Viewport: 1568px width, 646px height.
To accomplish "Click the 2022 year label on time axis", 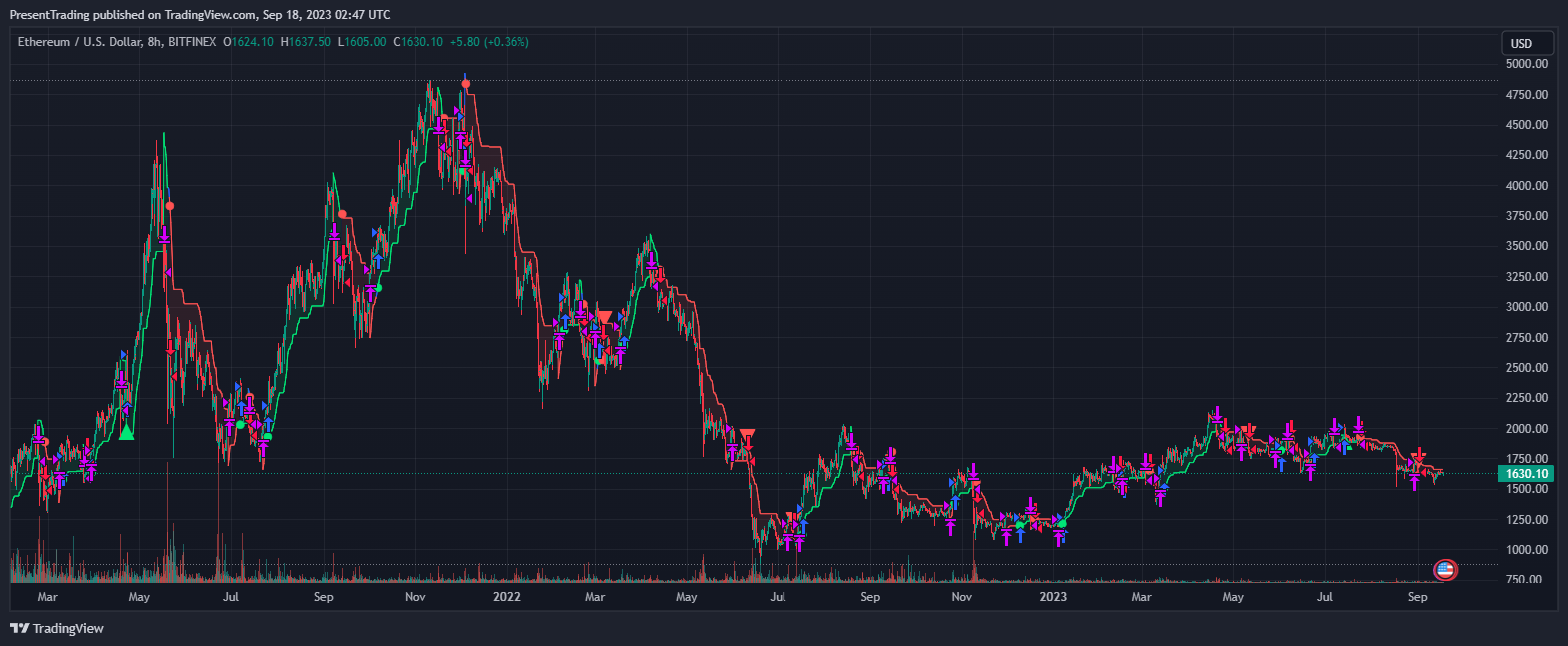I will [507, 597].
